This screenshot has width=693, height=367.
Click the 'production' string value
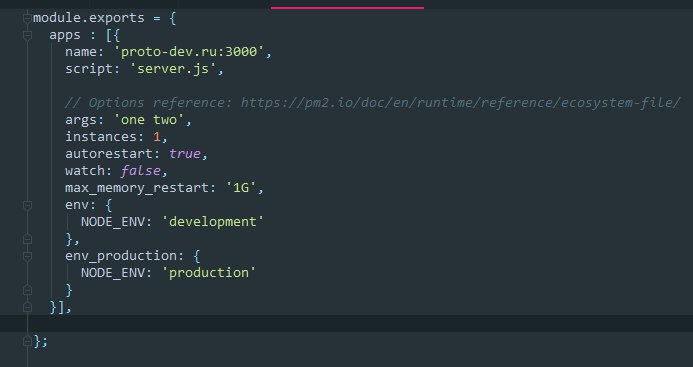point(209,273)
